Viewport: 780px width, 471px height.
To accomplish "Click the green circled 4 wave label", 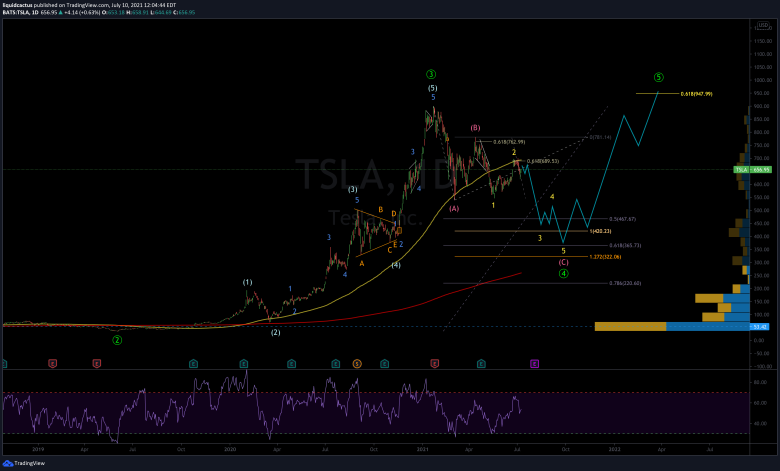I will pos(563,274).
